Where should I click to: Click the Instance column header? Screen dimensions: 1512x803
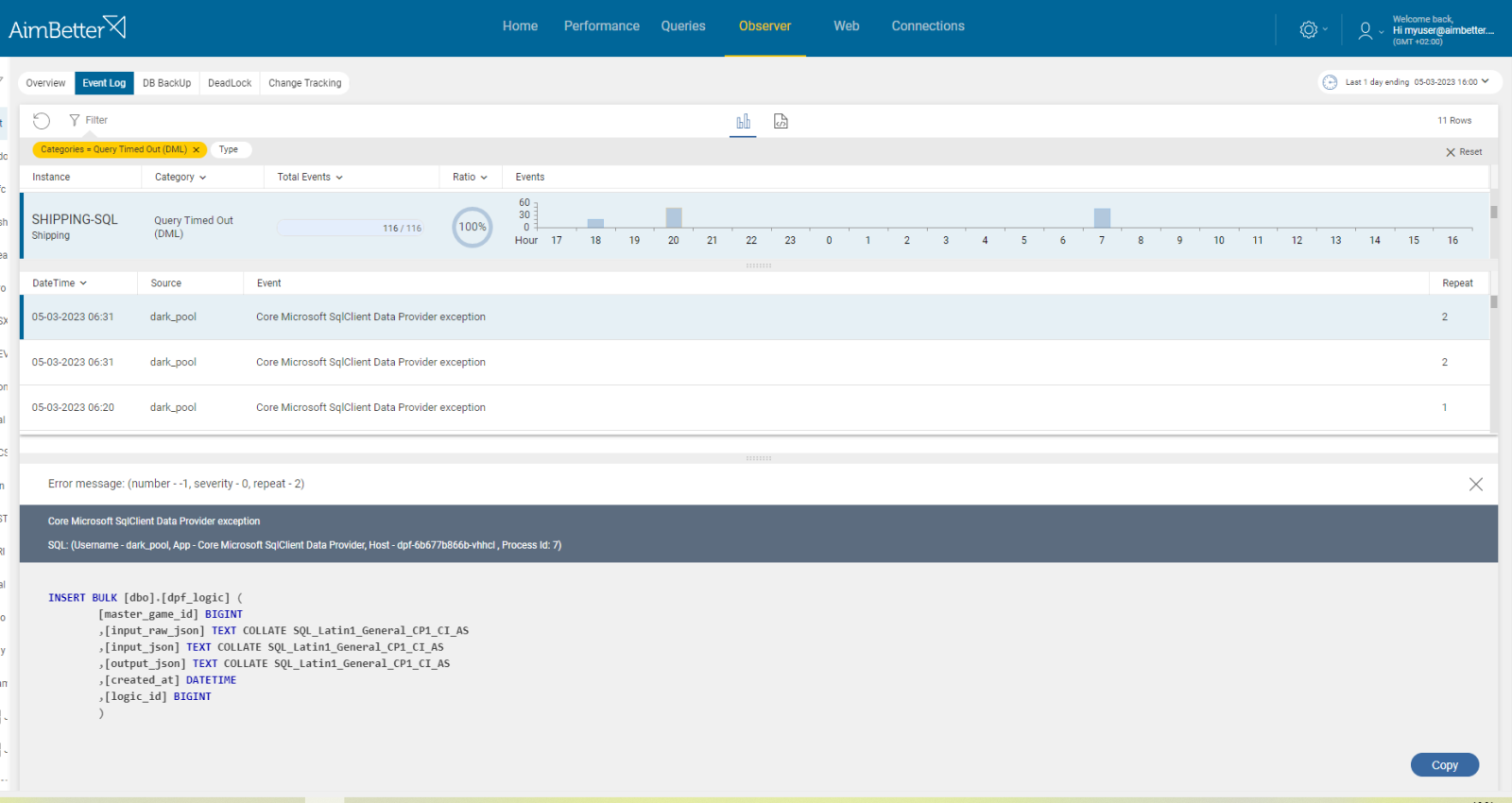pyautogui.click(x=51, y=178)
